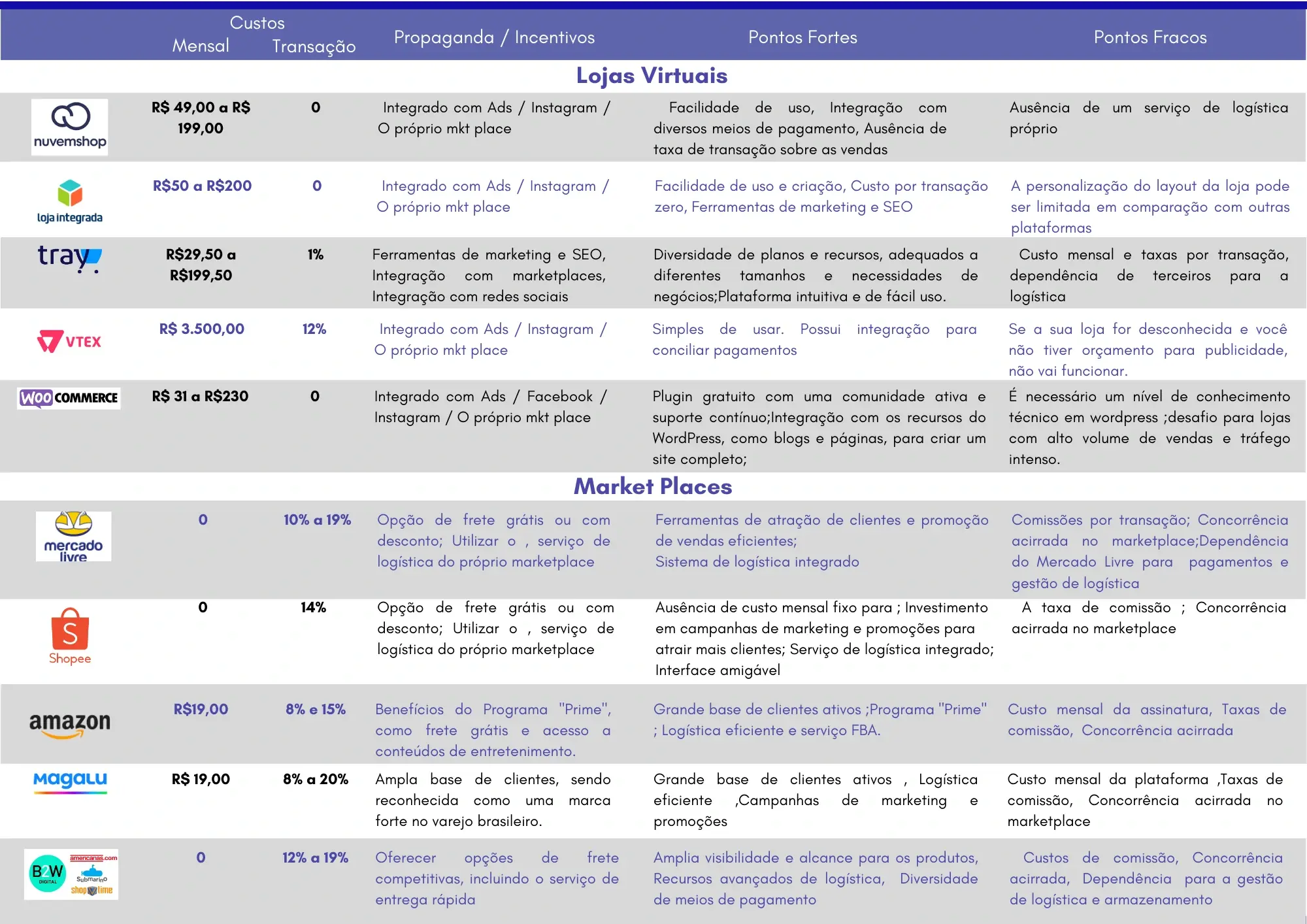This screenshot has width=1307, height=924.
Task: Select Tray price R$29,50 a R$199,50
Action: point(201,265)
